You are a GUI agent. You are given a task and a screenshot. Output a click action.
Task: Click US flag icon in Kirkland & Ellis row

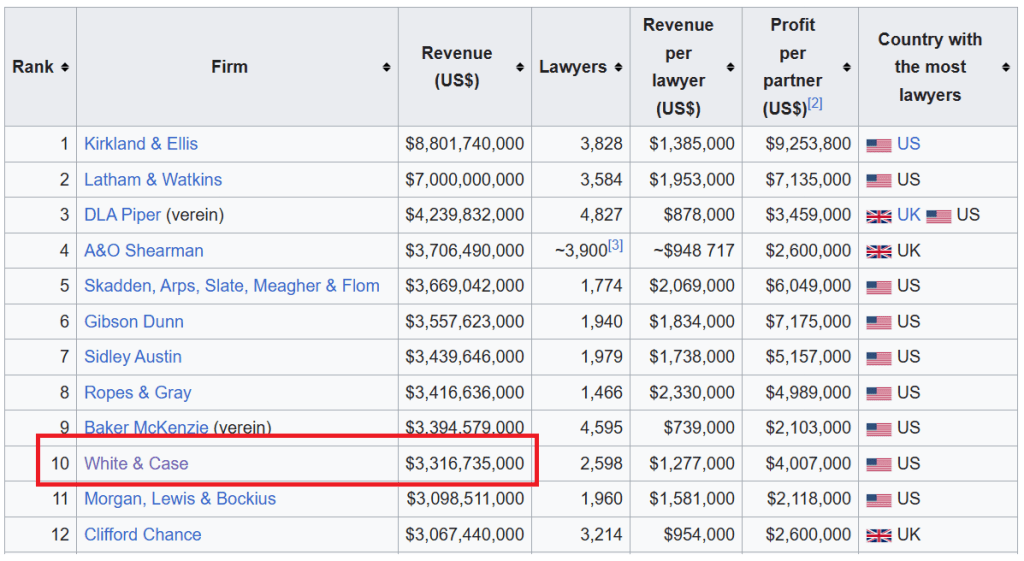pyautogui.click(x=878, y=145)
